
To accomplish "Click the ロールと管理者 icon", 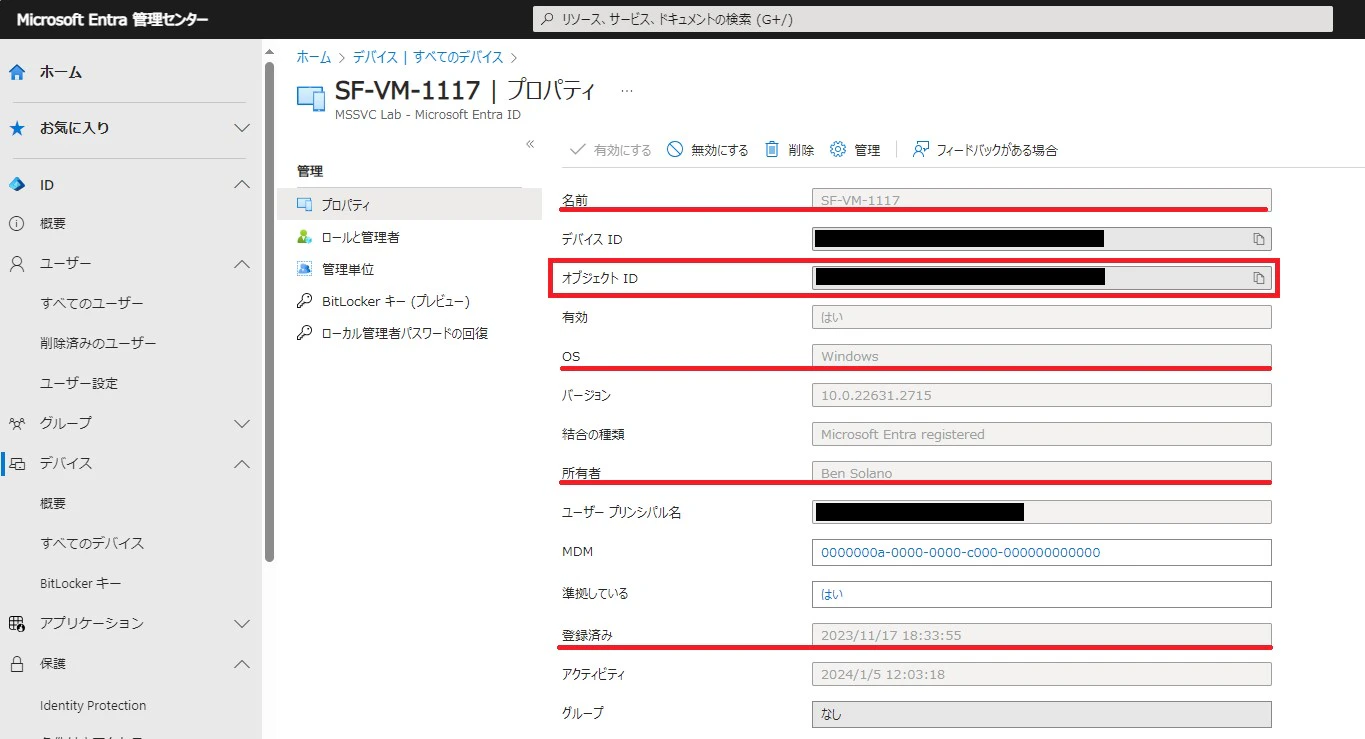I will click(305, 237).
